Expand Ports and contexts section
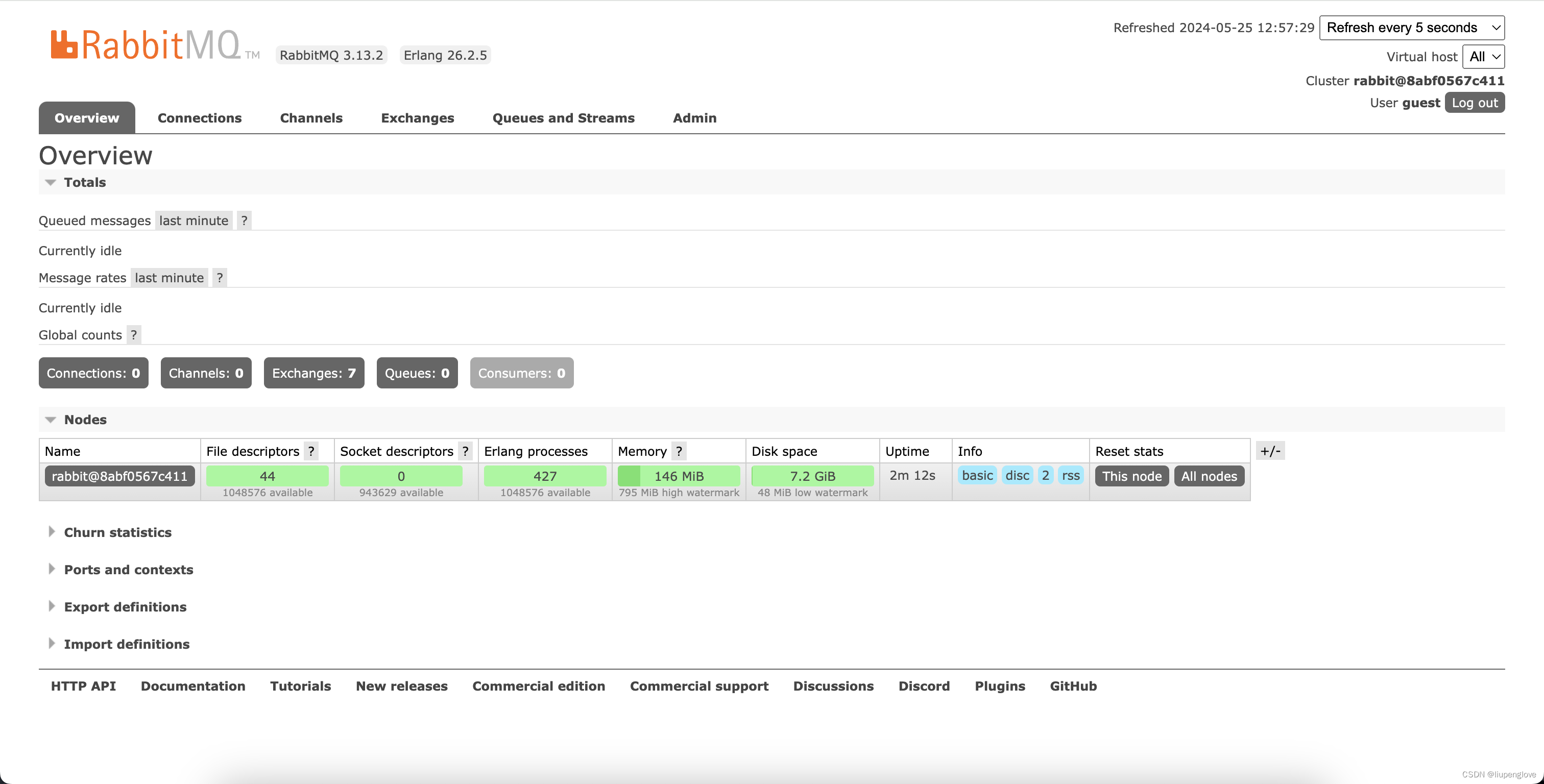Screen dimensions: 1544x784 click(128, 570)
